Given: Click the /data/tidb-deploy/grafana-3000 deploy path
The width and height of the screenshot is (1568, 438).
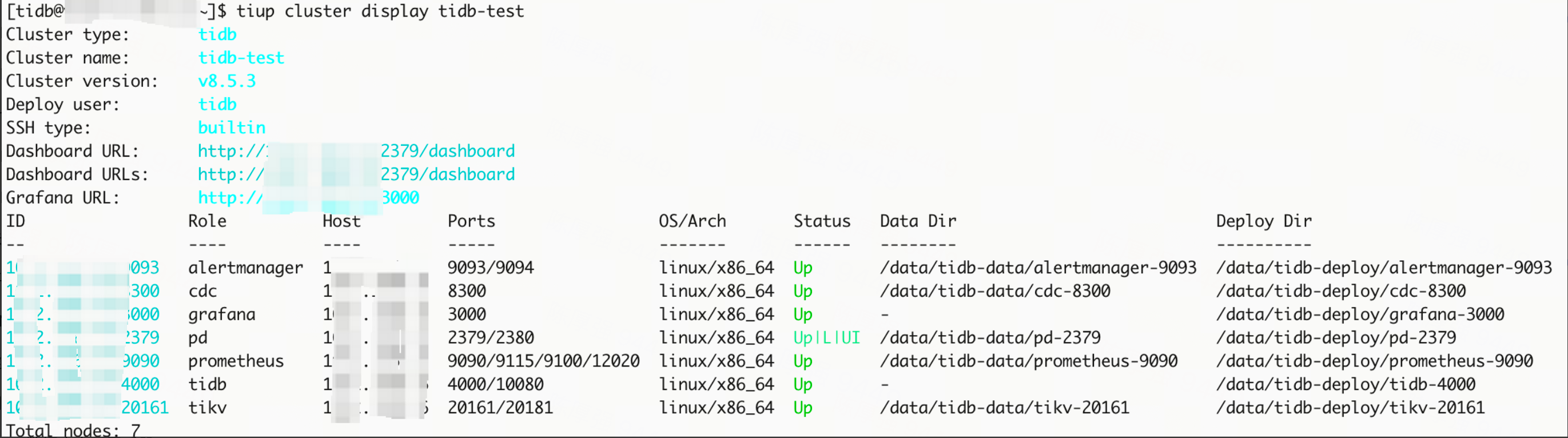Looking at the screenshot, I should 1360,314.
